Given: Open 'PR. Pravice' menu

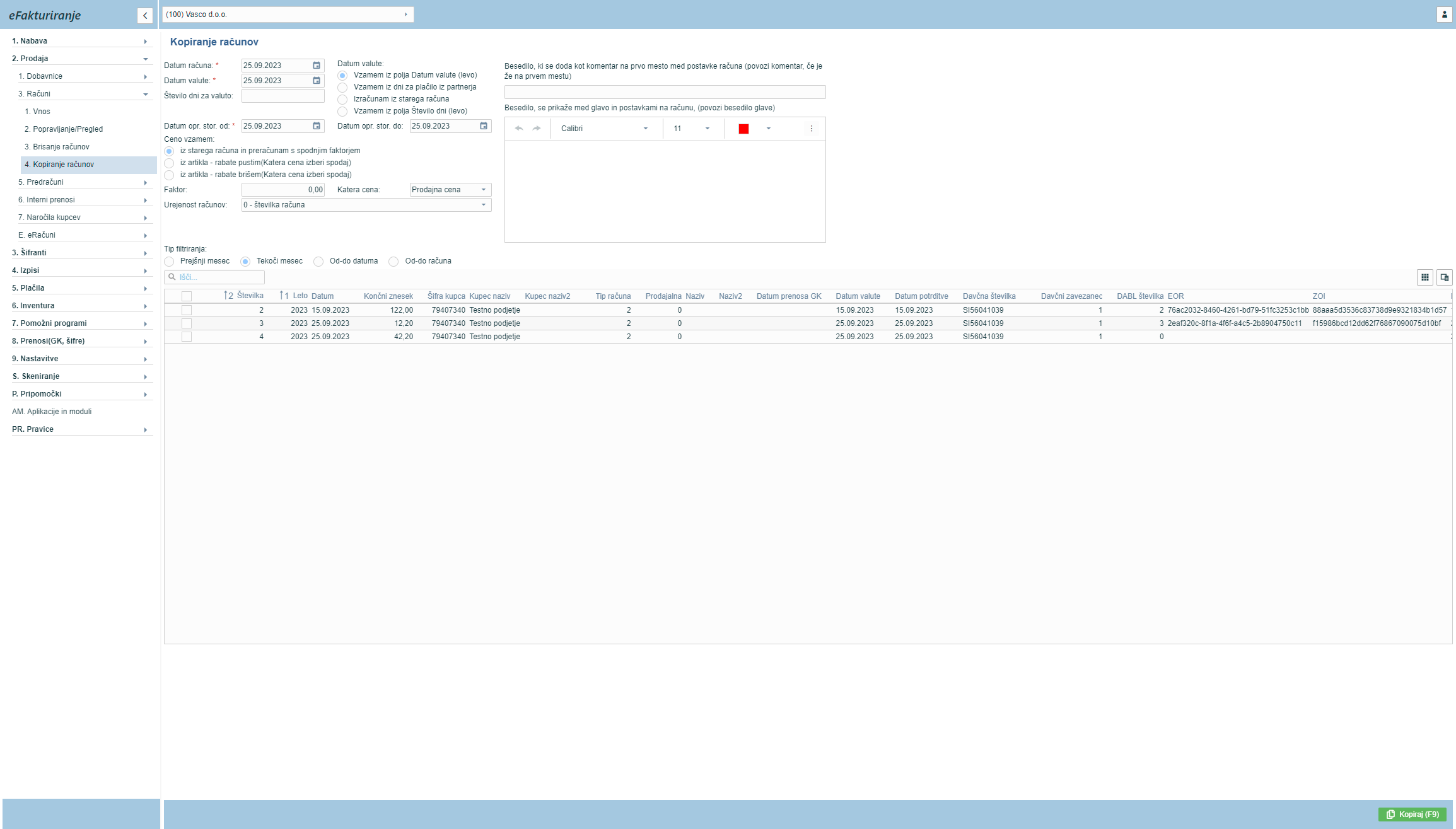Looking at the screenshot, I should coord(82,429).
